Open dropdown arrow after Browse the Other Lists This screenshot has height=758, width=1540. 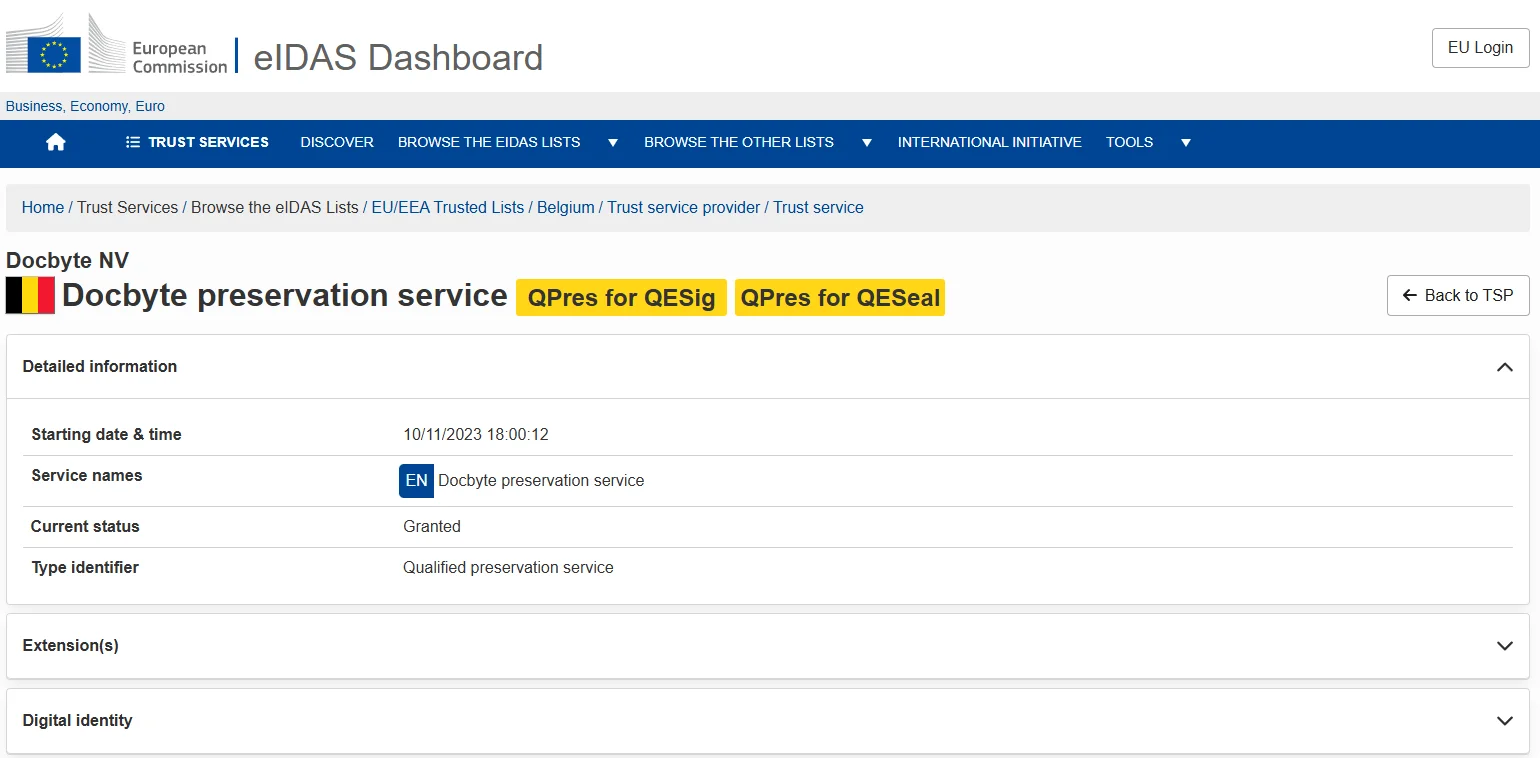(867, 143)
